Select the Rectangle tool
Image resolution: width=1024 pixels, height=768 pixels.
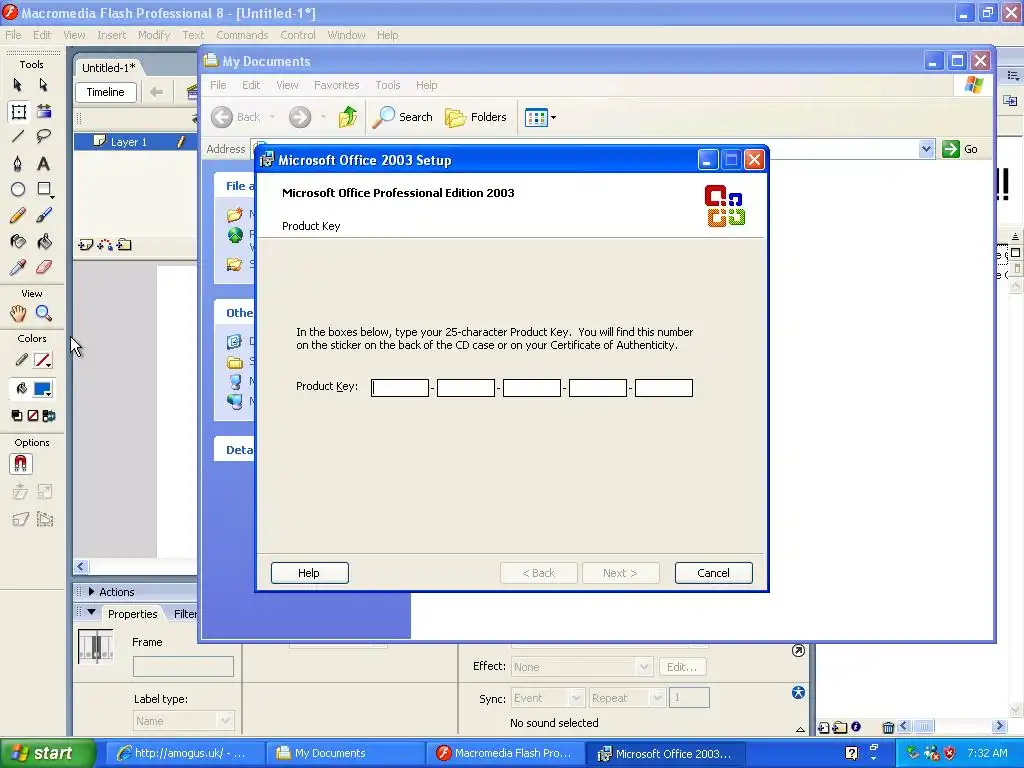click(x=44, y=189)
